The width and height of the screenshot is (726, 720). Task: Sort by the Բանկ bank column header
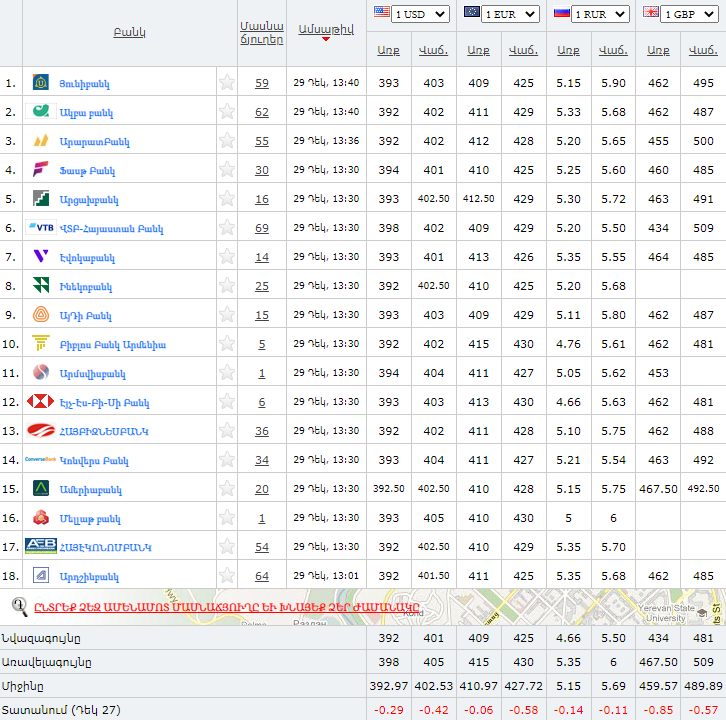point(130,32)
